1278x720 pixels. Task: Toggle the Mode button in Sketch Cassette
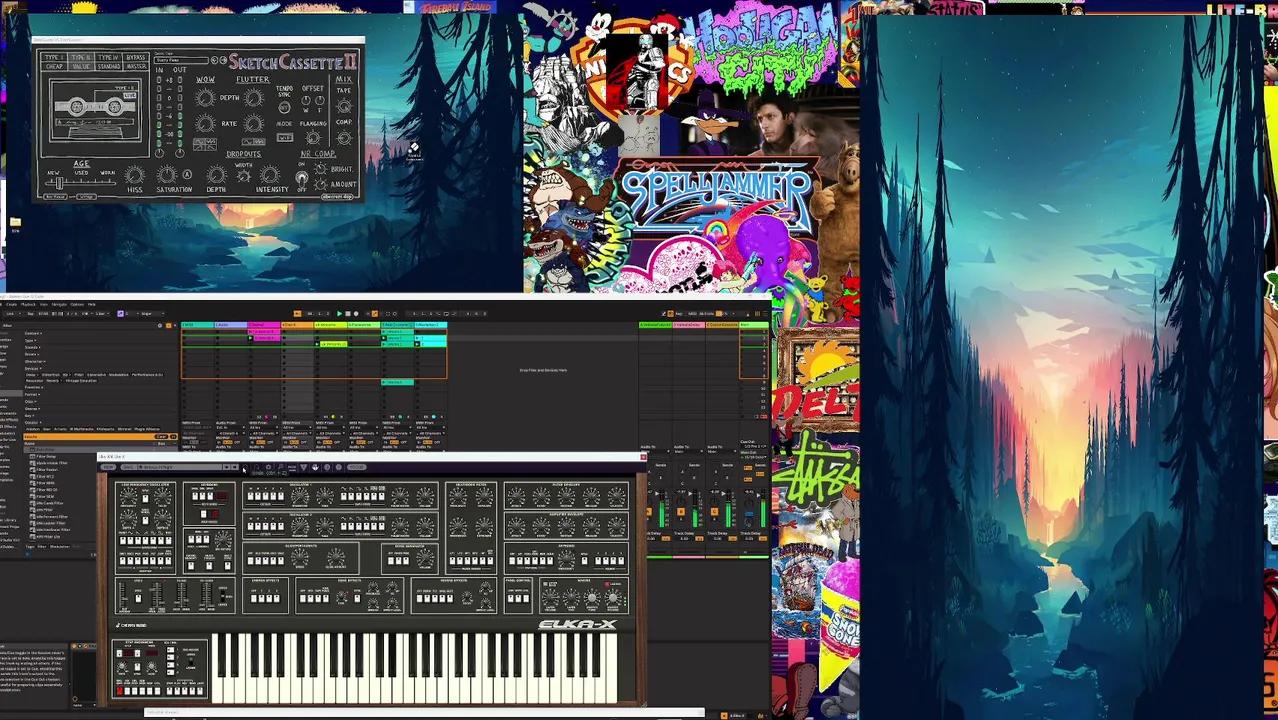(x=285, y=137)
